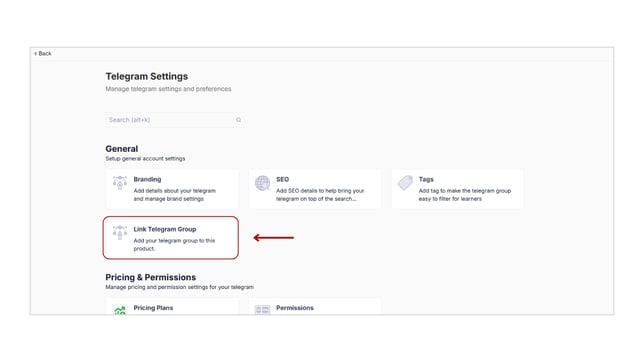Click 'Manage telegram settings and preferences' text
Viewport: 644px width, 362px height.
click(168, 89)
